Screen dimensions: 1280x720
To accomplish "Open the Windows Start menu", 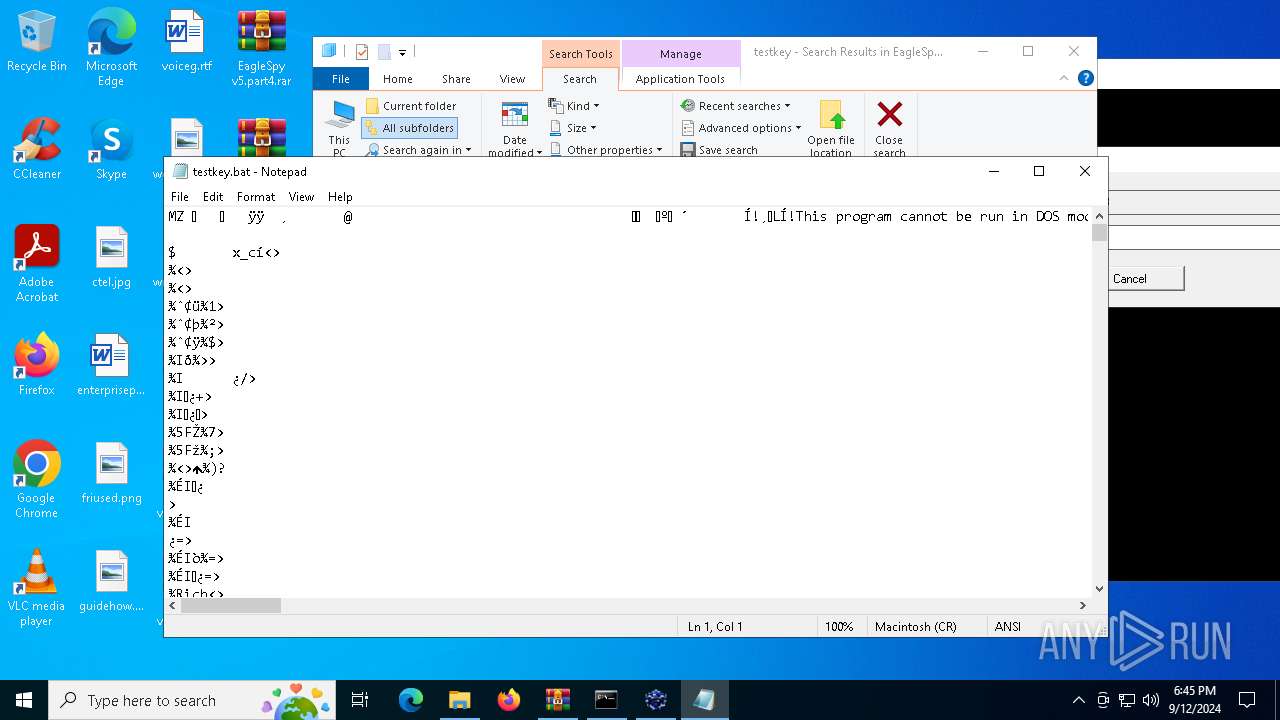I will point(24,700).
